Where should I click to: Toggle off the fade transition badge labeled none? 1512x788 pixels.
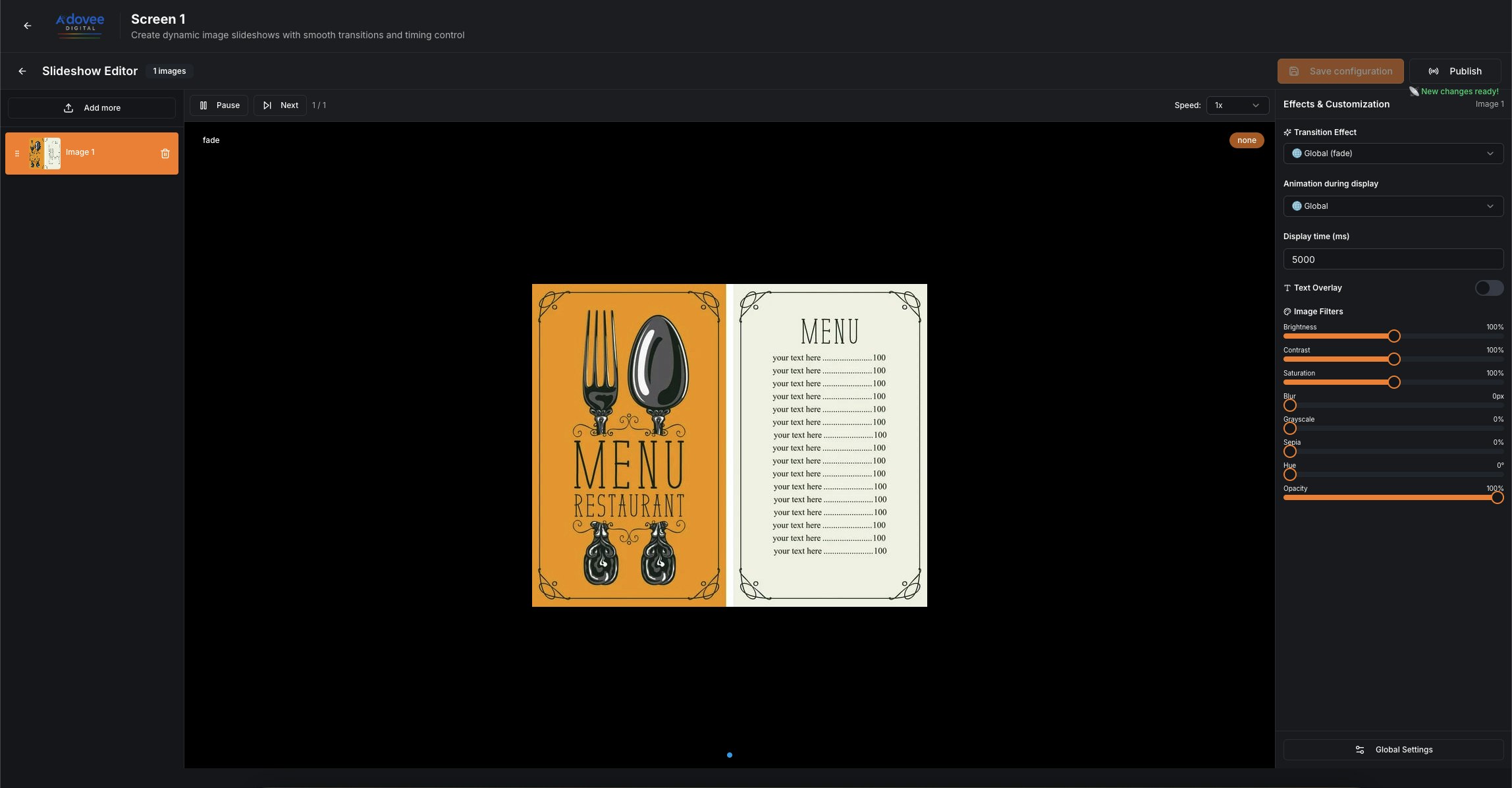(1247, 140)
